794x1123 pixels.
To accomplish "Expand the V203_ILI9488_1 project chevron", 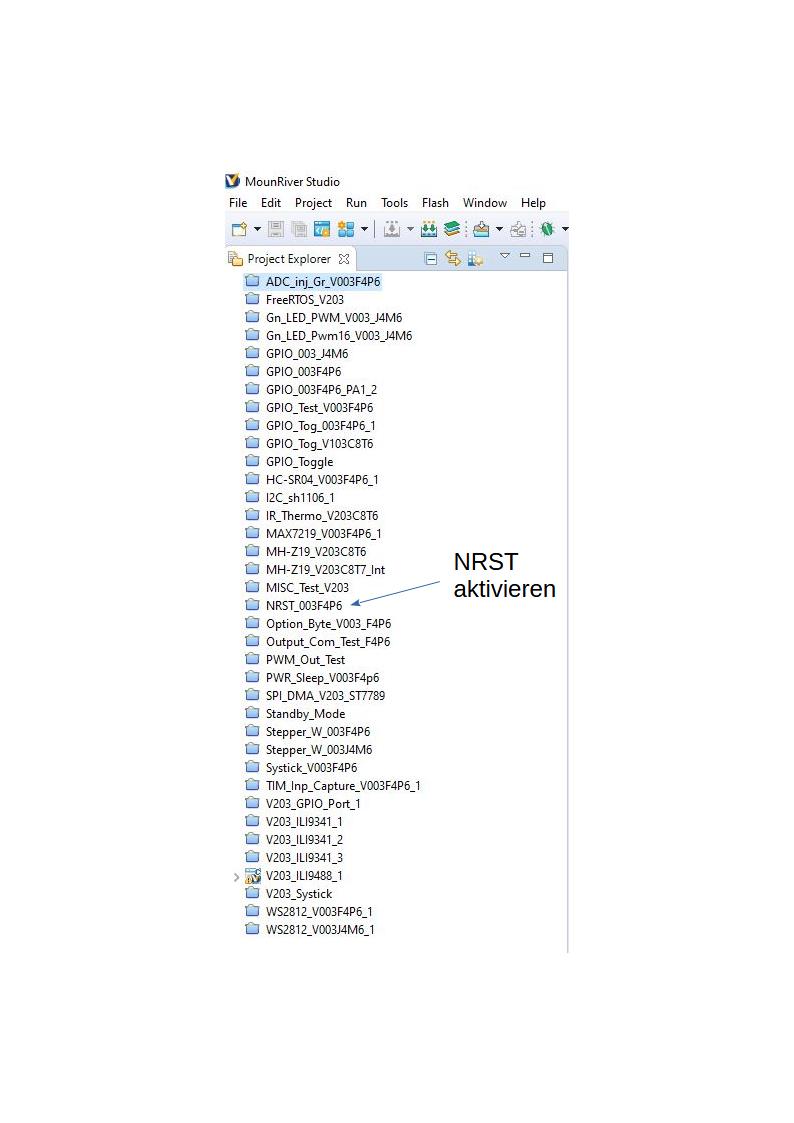I will point(236,877).
